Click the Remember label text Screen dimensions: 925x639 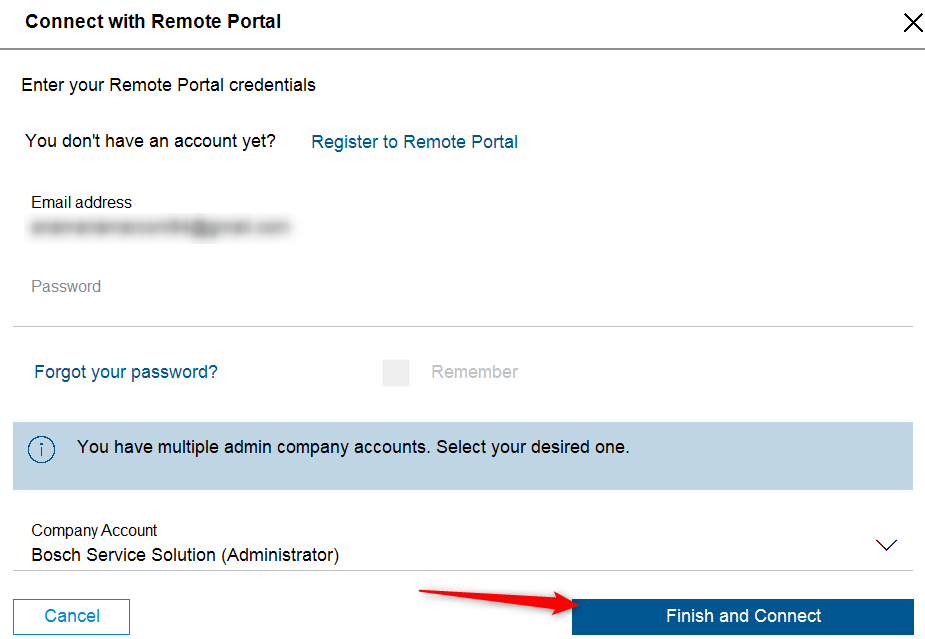474,372
